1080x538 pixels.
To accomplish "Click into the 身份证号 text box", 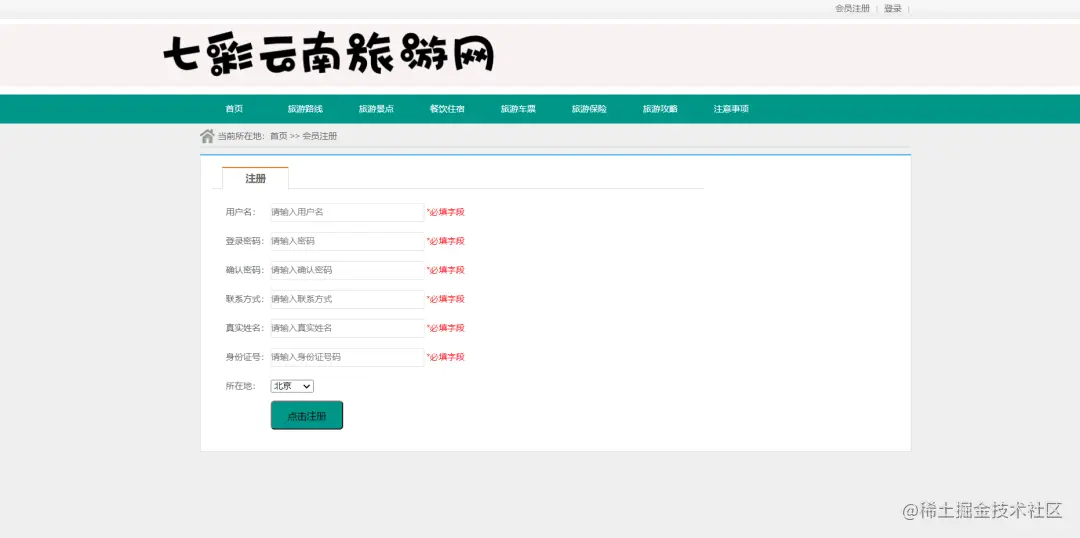I will click(347, 357).
